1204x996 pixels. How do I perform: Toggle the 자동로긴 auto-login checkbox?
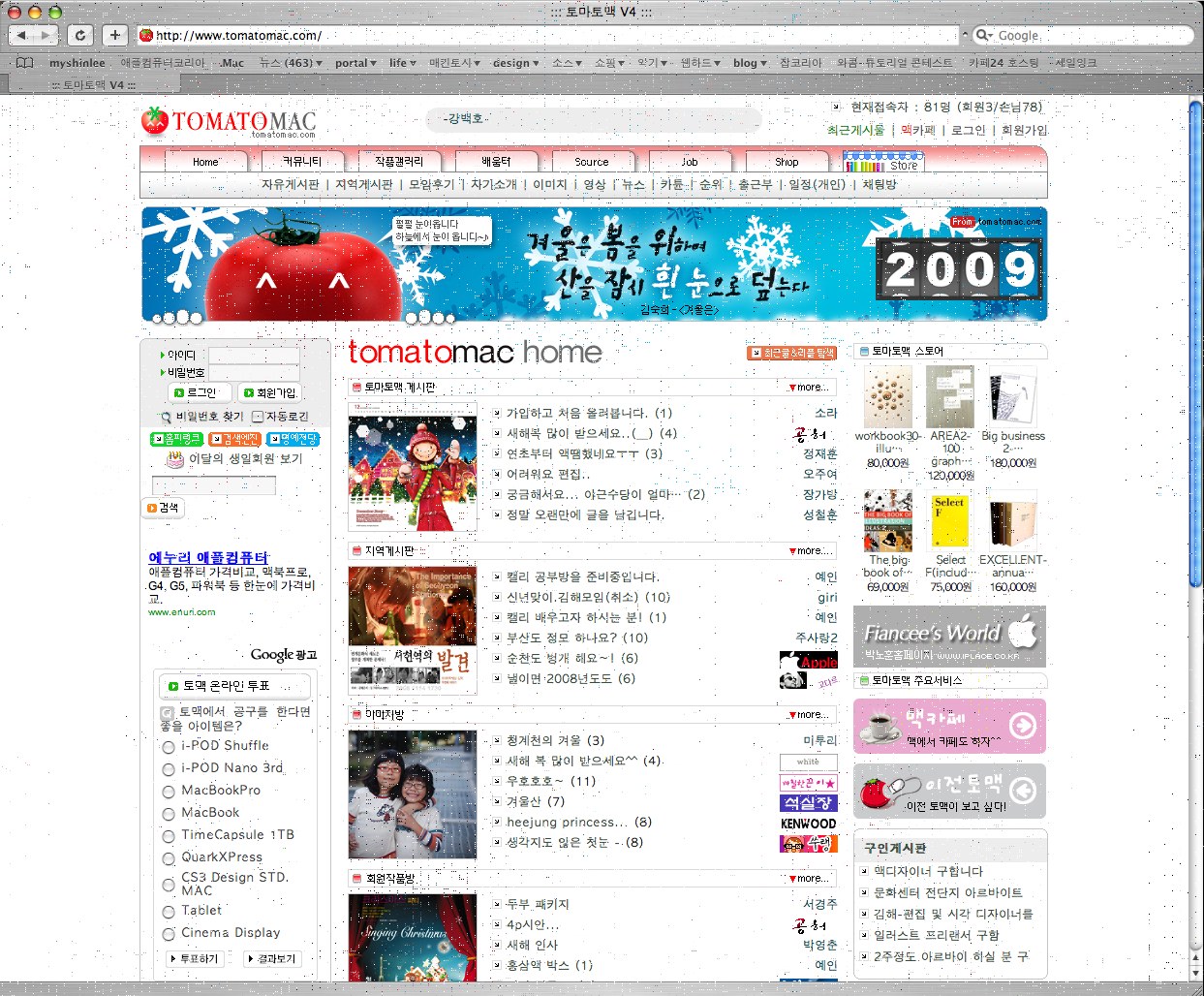tap(258, 417)
